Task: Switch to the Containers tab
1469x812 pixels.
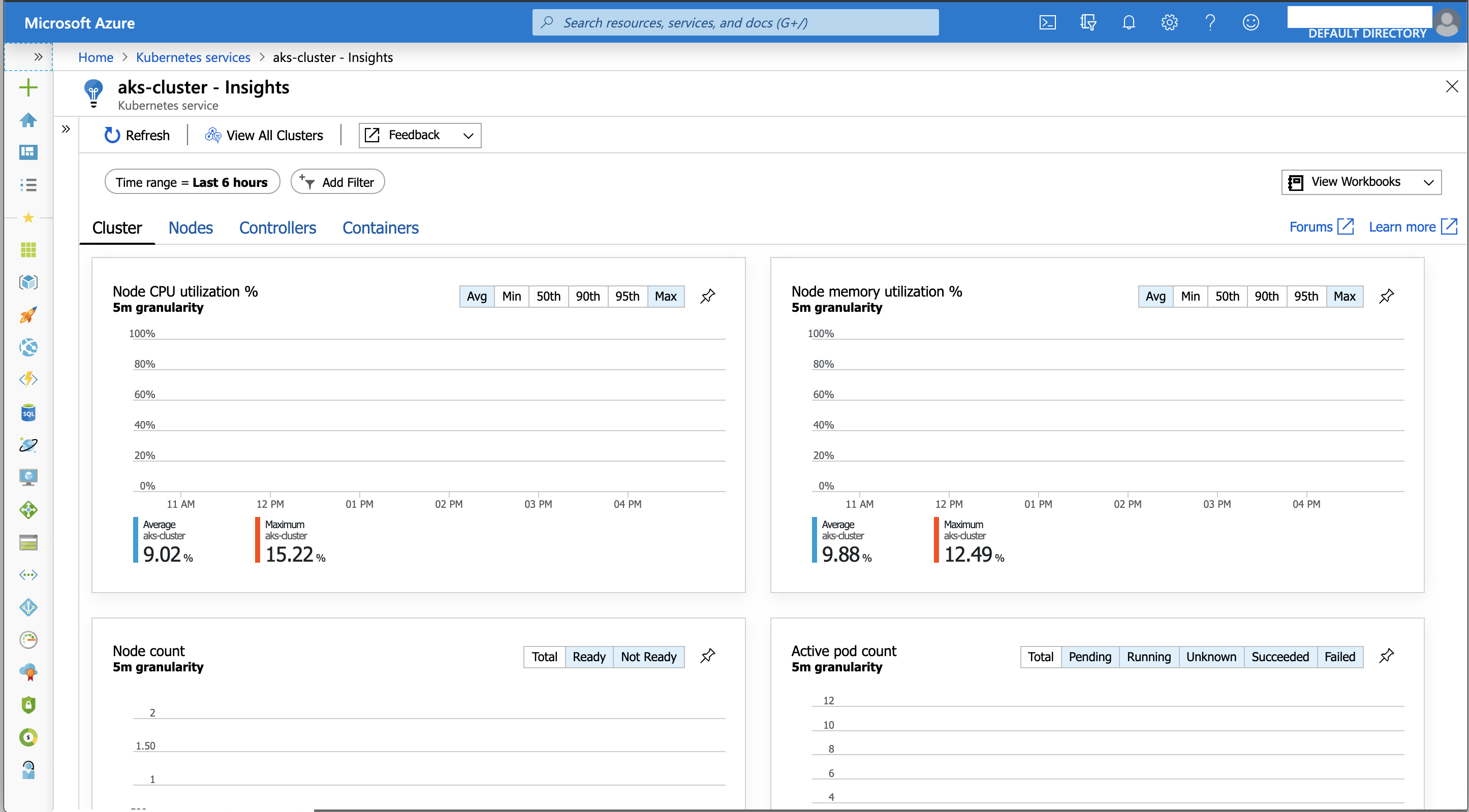Action: coord(381,228)
